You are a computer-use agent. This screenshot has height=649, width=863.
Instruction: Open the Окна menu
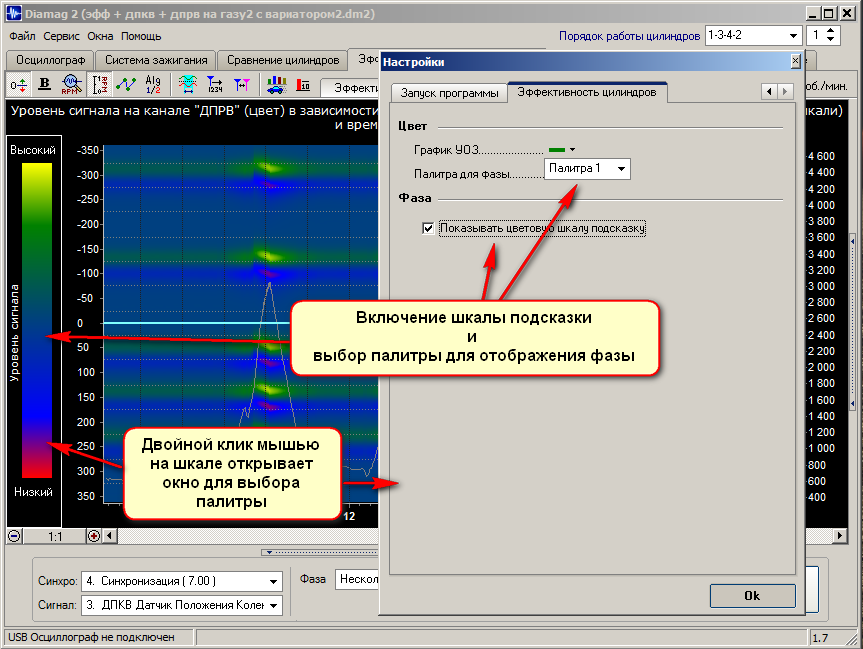pyautogui.click(x=100, y=36)
